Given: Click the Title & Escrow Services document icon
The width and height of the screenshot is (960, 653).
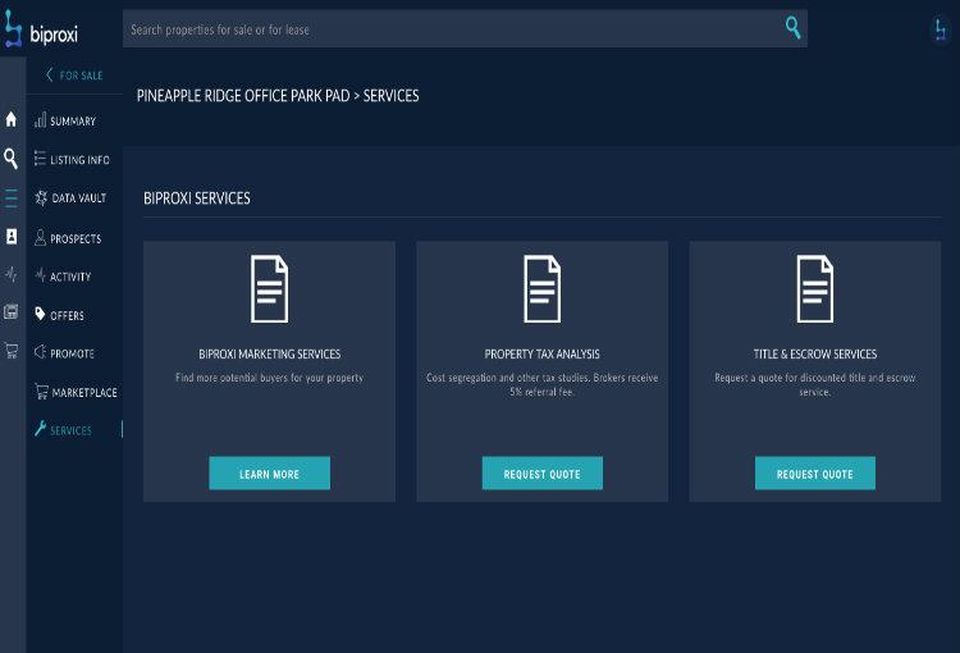Looking at the screenshot, I should [815, 289].
